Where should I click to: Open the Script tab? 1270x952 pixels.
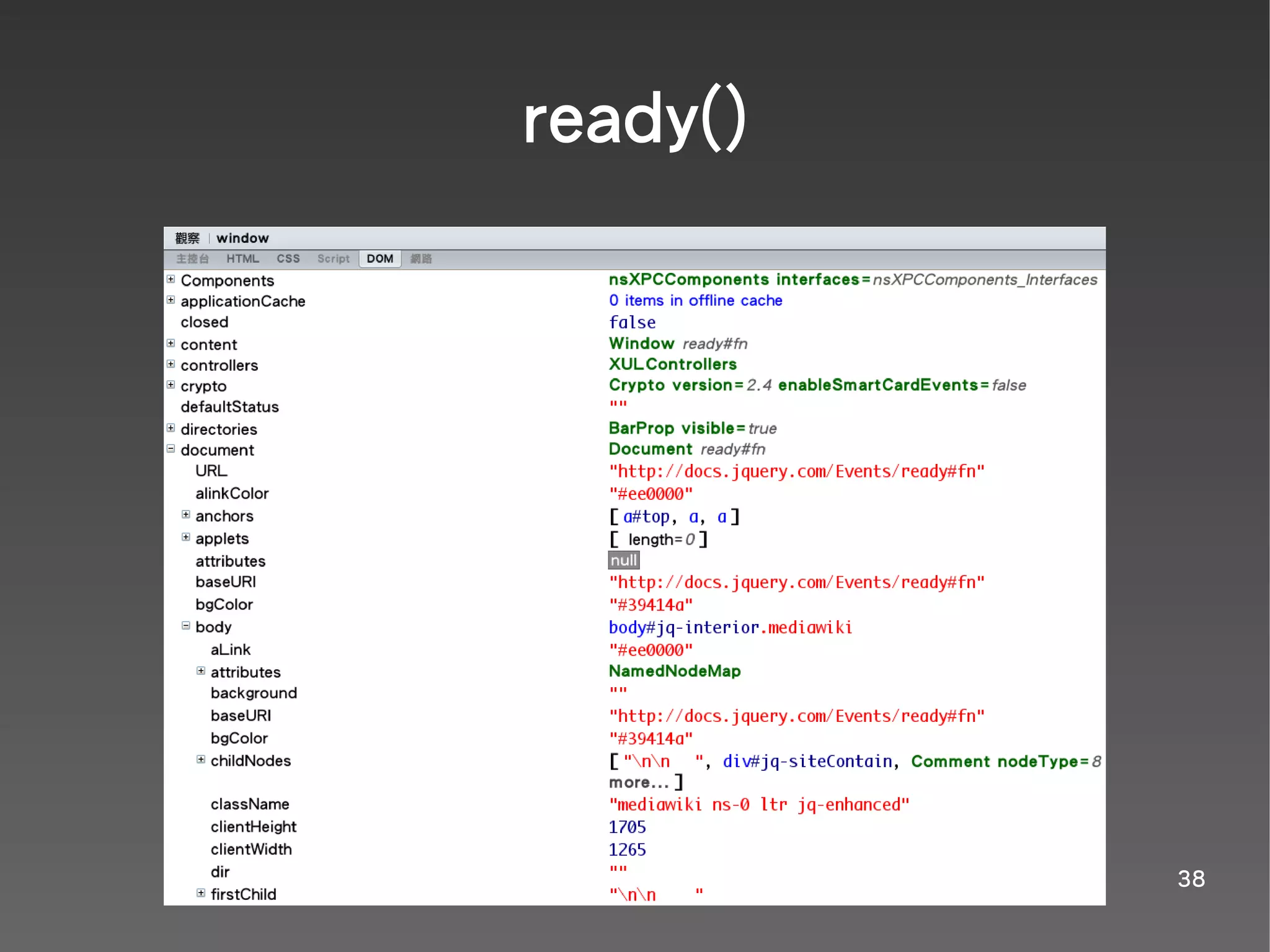[x=333, y=259]
